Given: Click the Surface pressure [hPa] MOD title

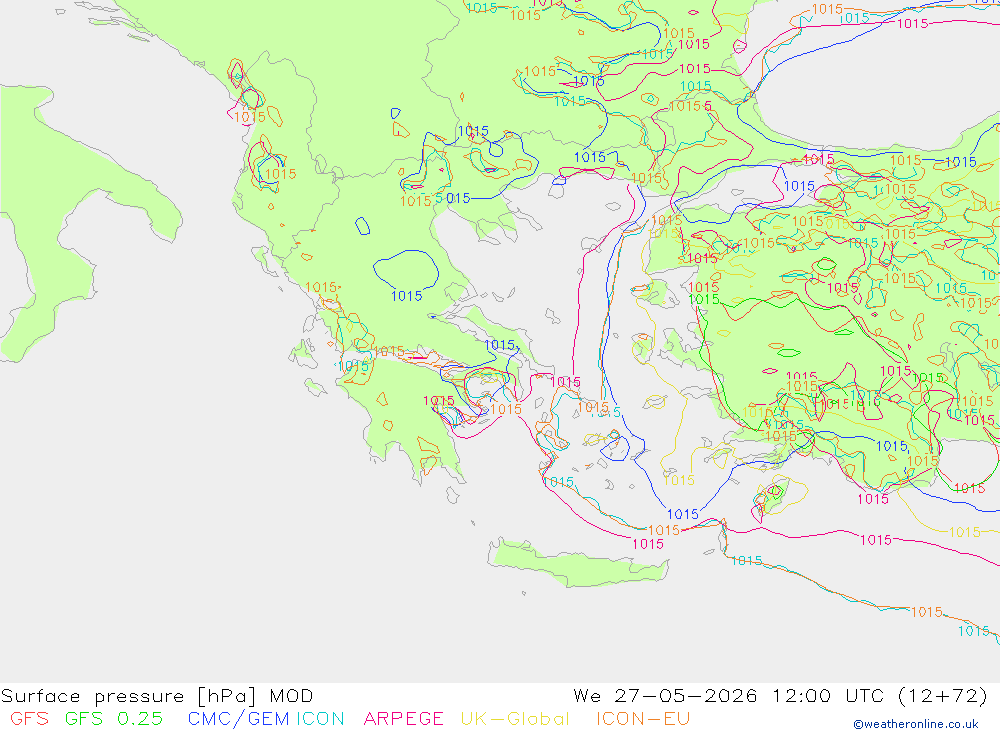Looking at the screenshot, I should tap(157, 695).
